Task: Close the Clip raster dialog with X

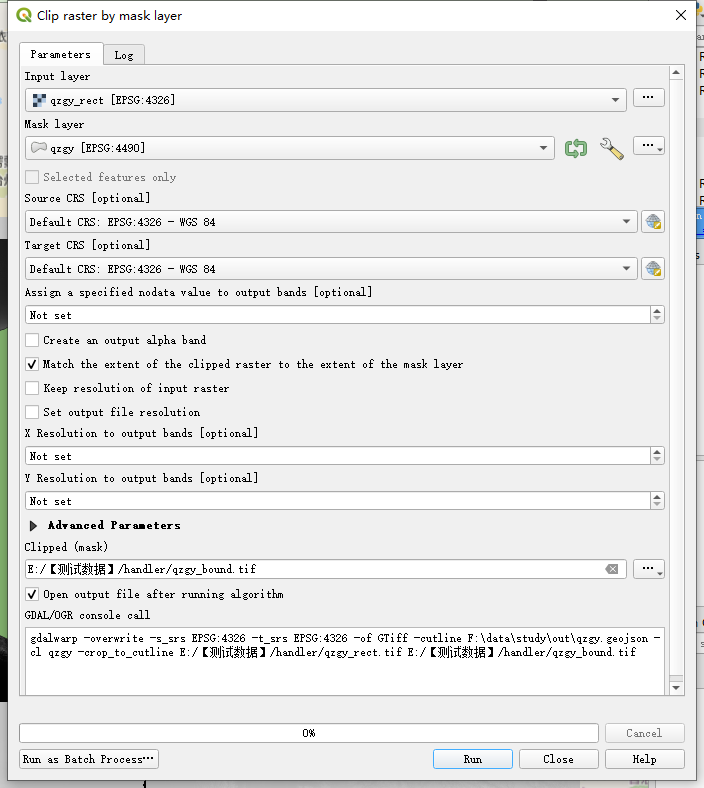Action: coord(680,15)
